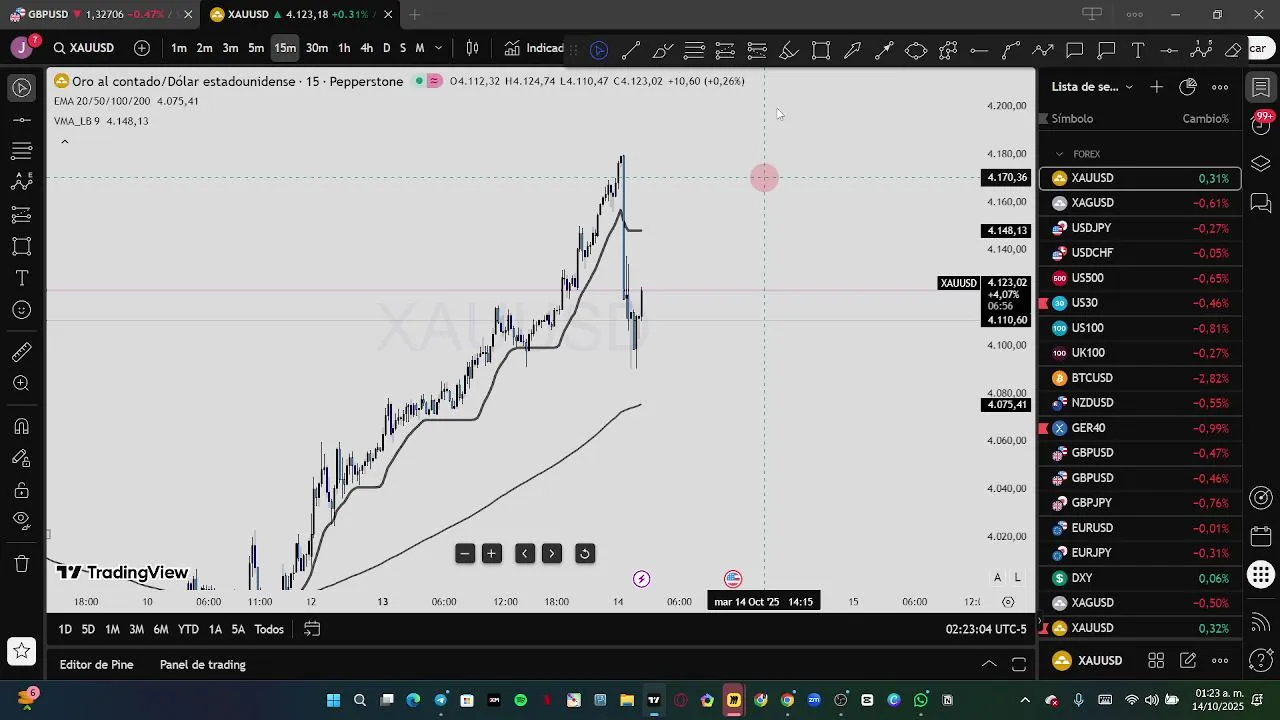Collapse the indicator legend chevron
This screenshot has width=1280, height=720.
tap(64, 142)
